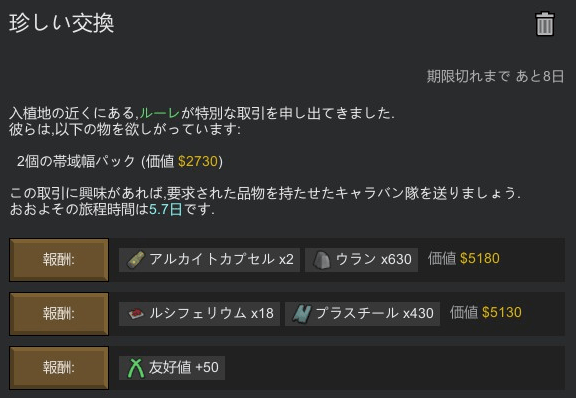Click the $2730 requested item value
Image resolution: width=576 pixels, height=398 pixels.
198,161
